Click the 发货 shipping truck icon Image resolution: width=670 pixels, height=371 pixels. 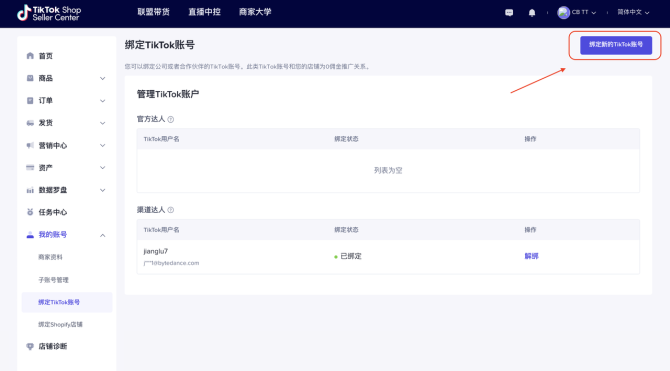[x=30, y=123]
